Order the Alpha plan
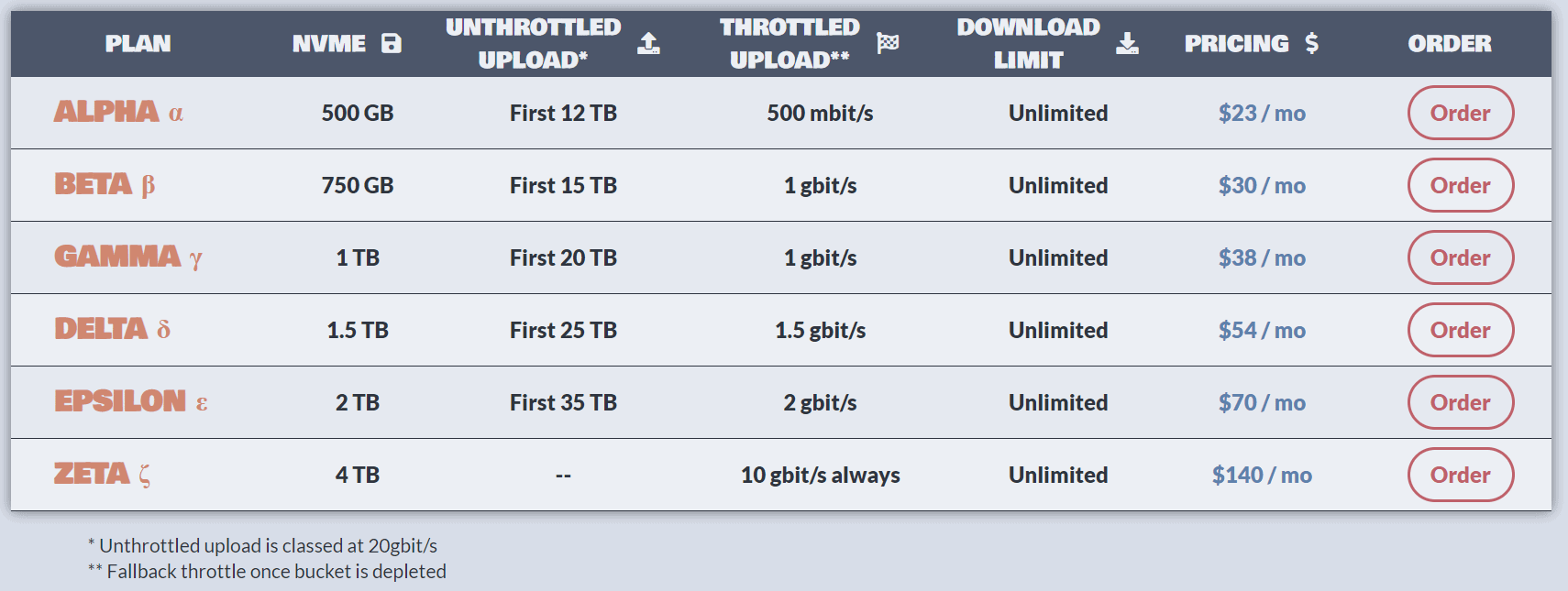Viewport: 1568px width, 591px height. (x=1460, y=113)
